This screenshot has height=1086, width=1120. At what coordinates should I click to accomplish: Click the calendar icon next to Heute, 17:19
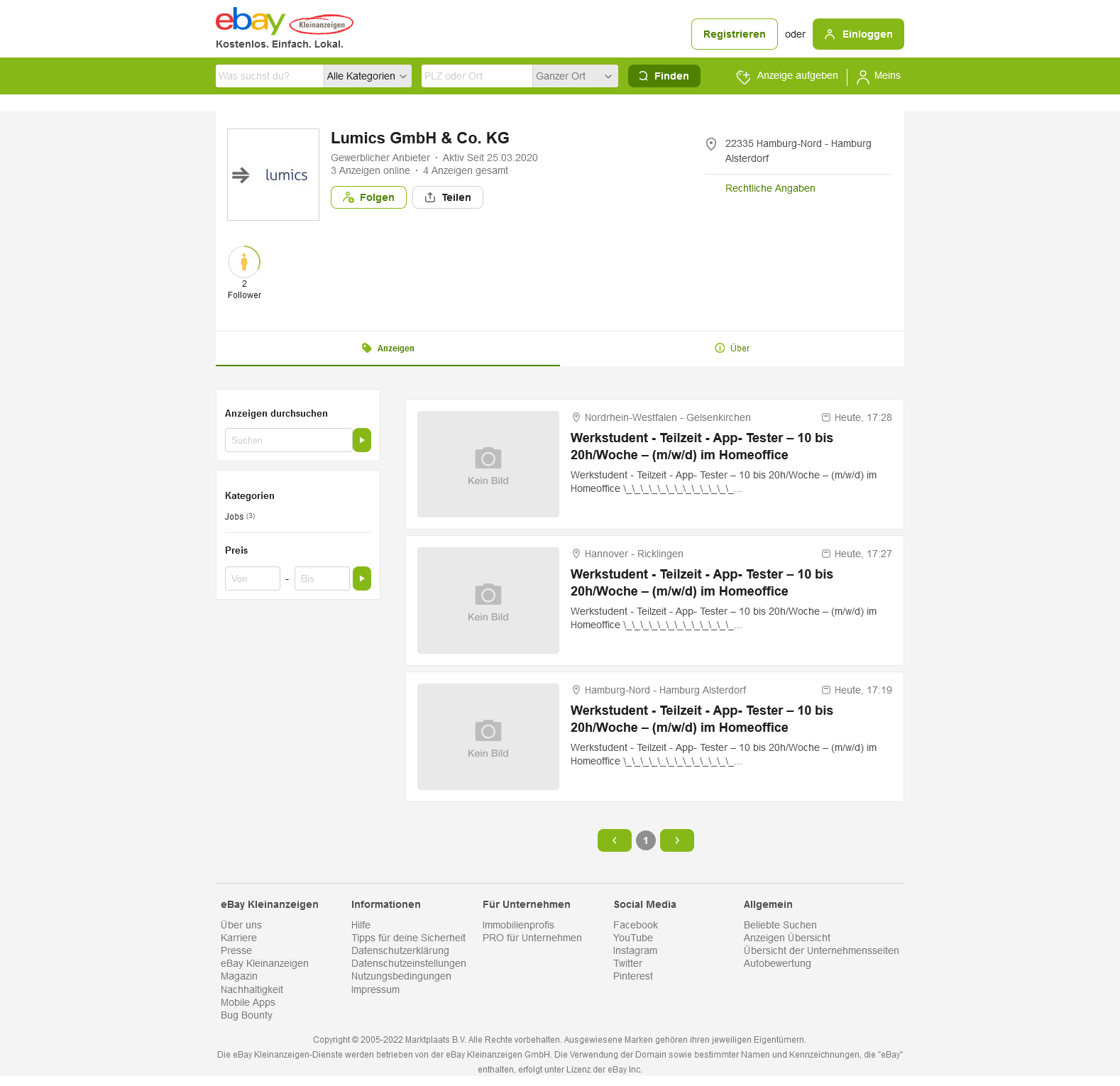coord(826,690)
